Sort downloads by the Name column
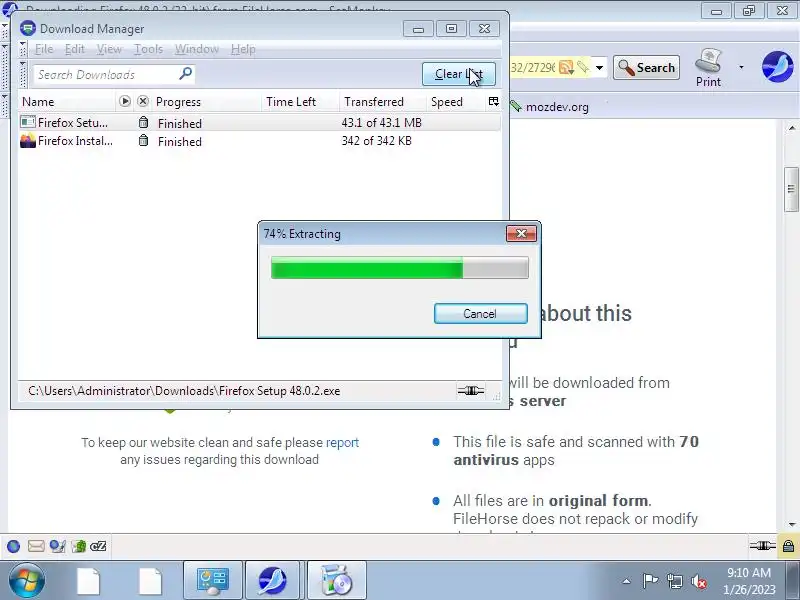 (66, 102)
